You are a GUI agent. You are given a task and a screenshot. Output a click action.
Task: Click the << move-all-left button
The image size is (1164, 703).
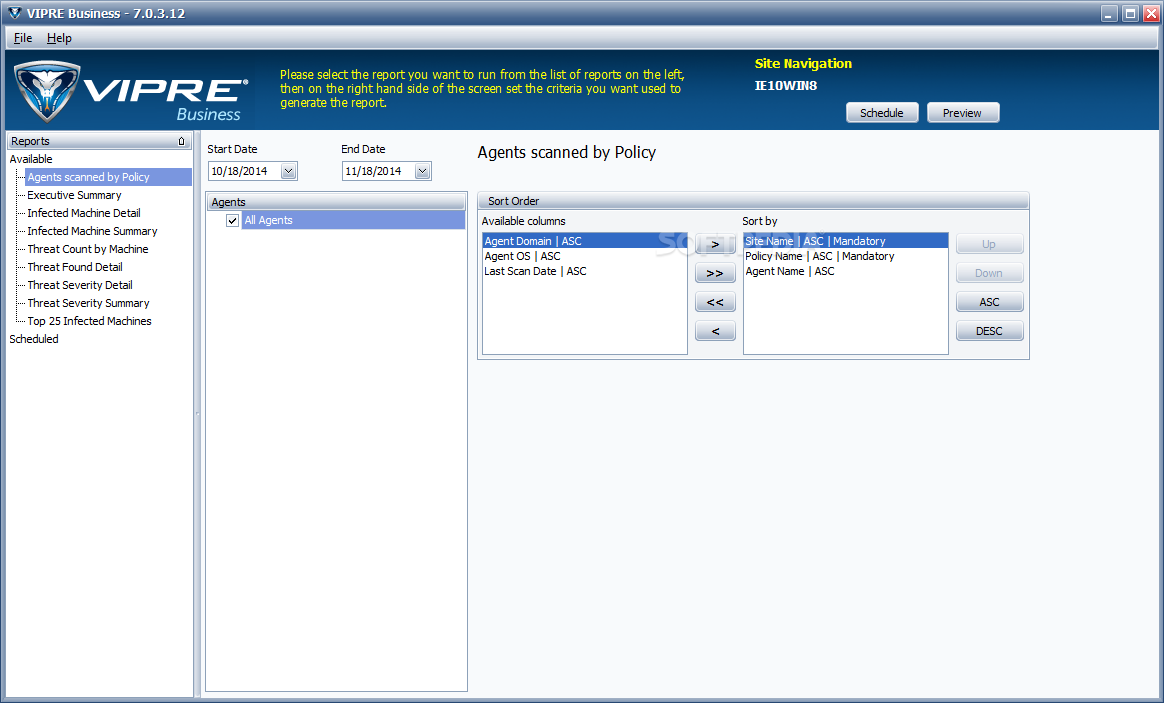click(x=716, y=302)
